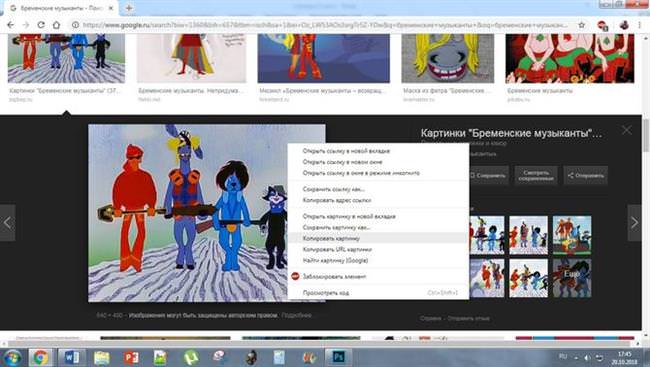
Task: Reload the page with the Refresh icon
Action: [41, 25]
